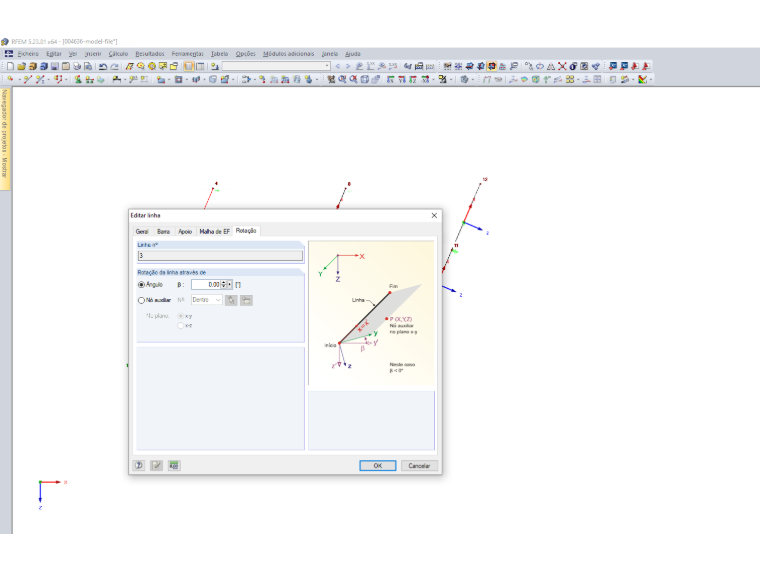Click the zoom window magnifier icon
Viewport: 760px width, 570px height.
pyautogui.click(x=342, y=79)
